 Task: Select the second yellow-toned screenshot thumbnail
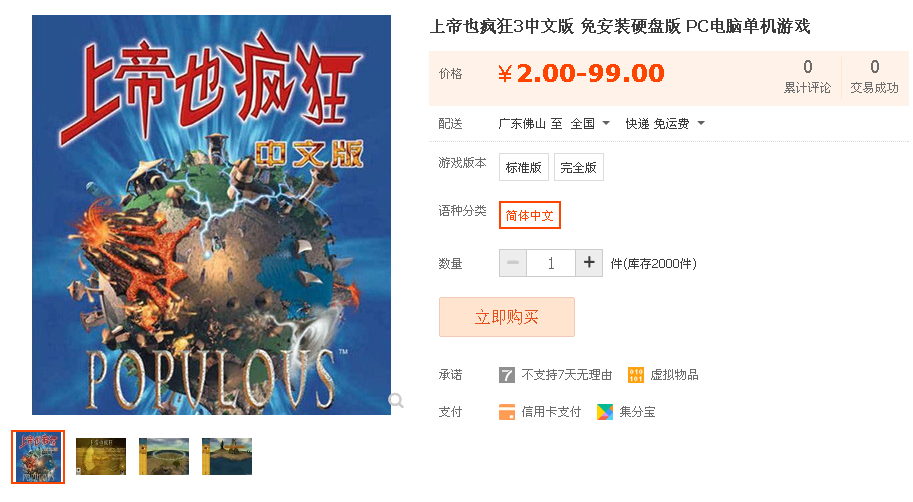[101, 457]
